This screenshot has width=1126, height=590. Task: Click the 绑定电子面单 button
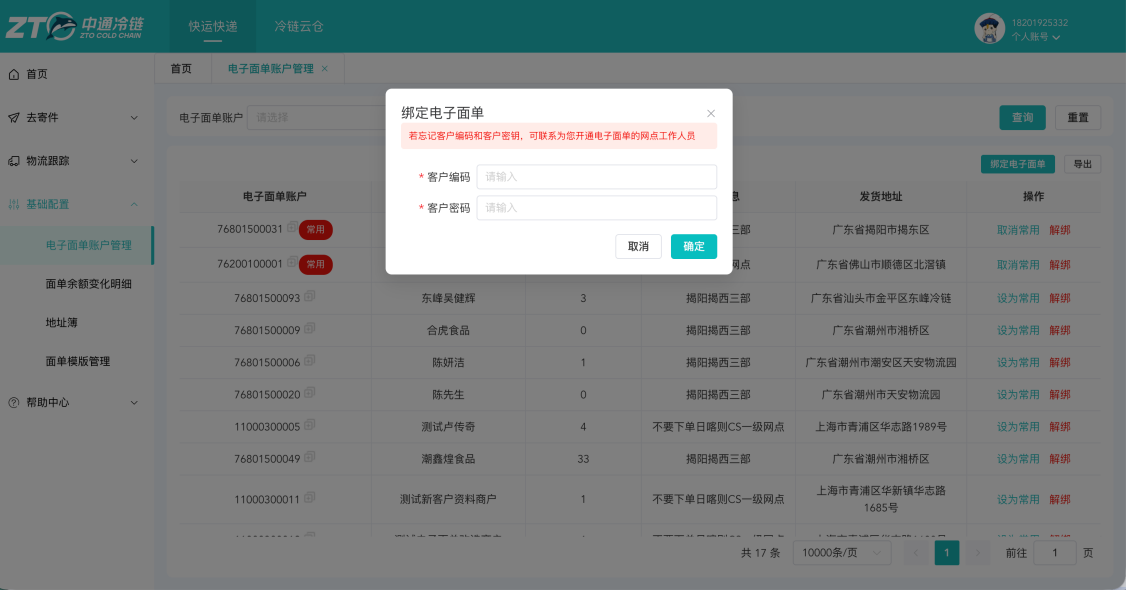tap(1018, 164)
